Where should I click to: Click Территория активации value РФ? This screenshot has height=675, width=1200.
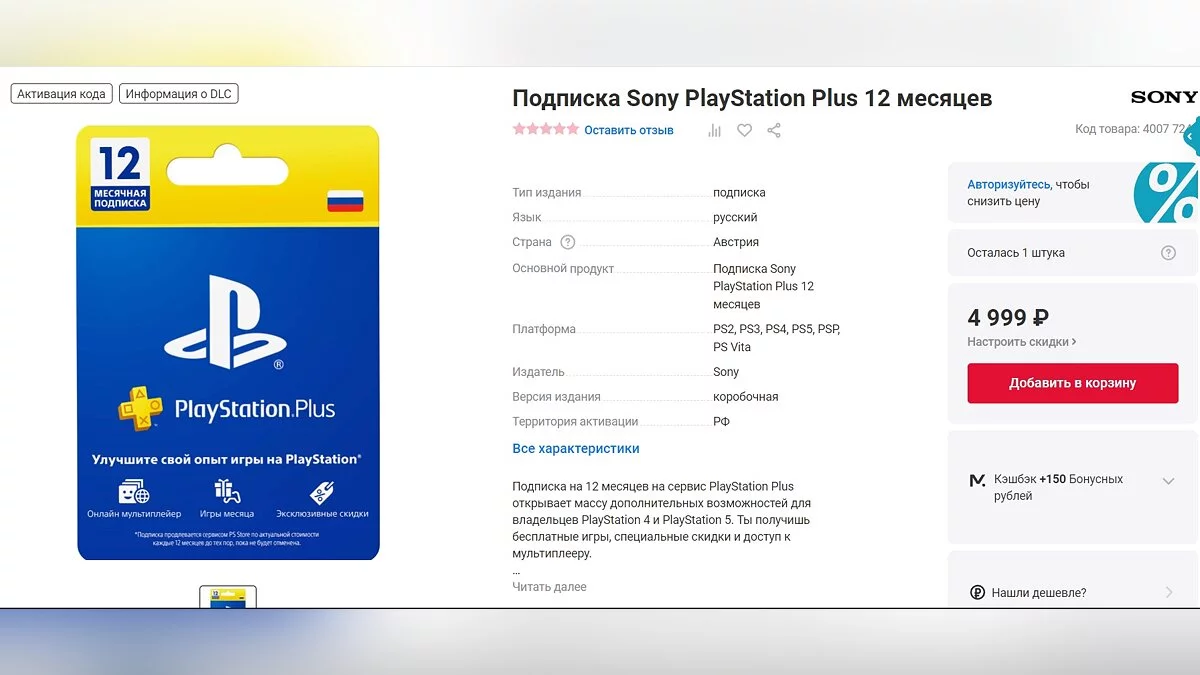click(x=721, y=422)
